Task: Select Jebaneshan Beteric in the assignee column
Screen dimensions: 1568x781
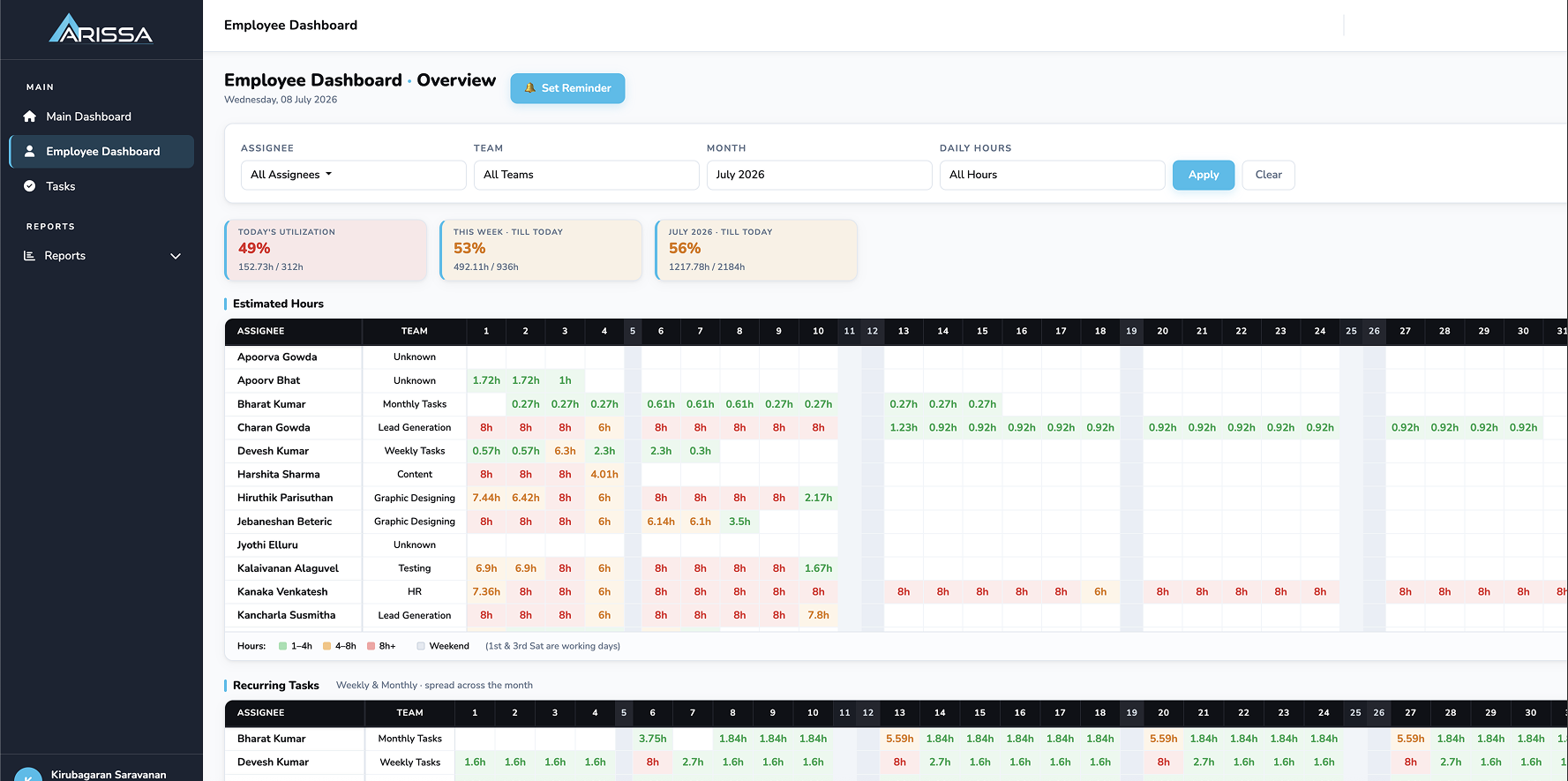Action: point(284,522)
